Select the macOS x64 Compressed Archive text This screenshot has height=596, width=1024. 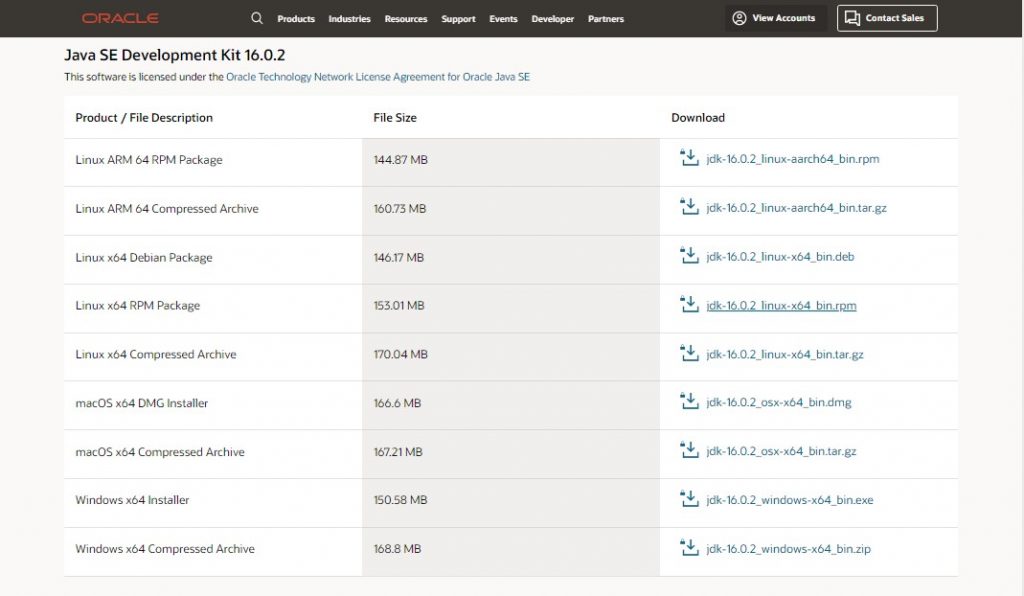(160, 452)
